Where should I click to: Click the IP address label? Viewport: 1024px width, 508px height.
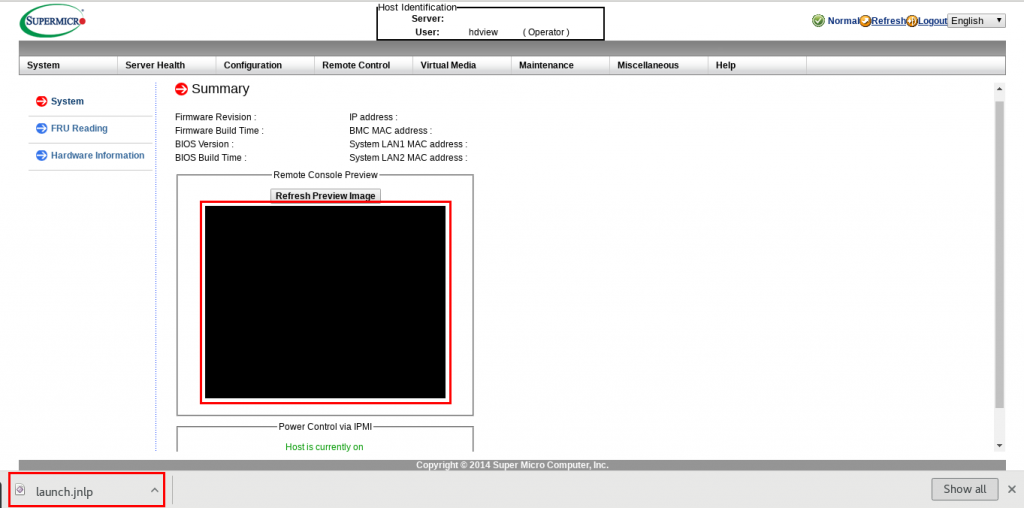pos(374,117)
